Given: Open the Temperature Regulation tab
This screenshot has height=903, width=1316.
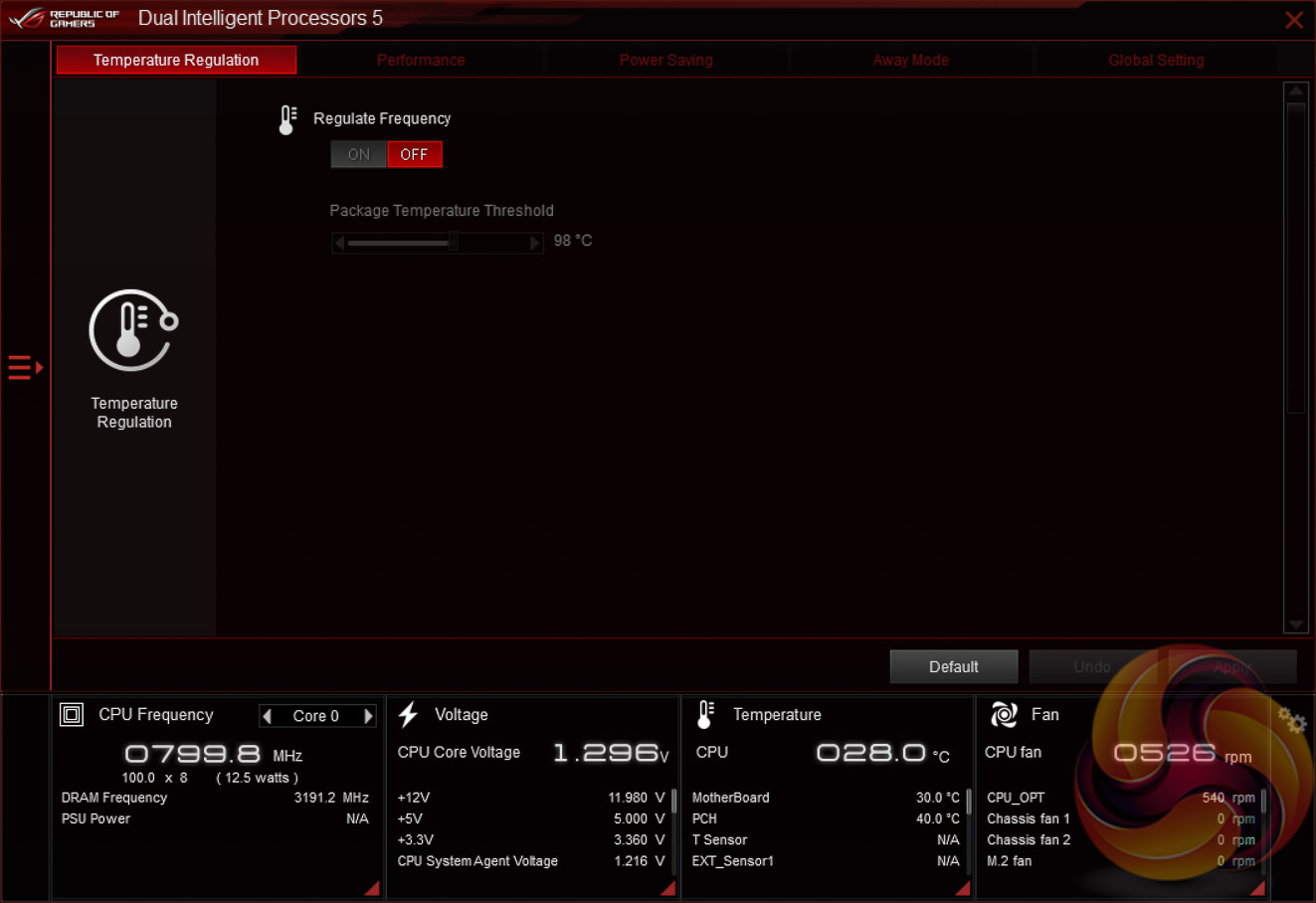Looking at the screenshot, I should click(x=176, y=60).
